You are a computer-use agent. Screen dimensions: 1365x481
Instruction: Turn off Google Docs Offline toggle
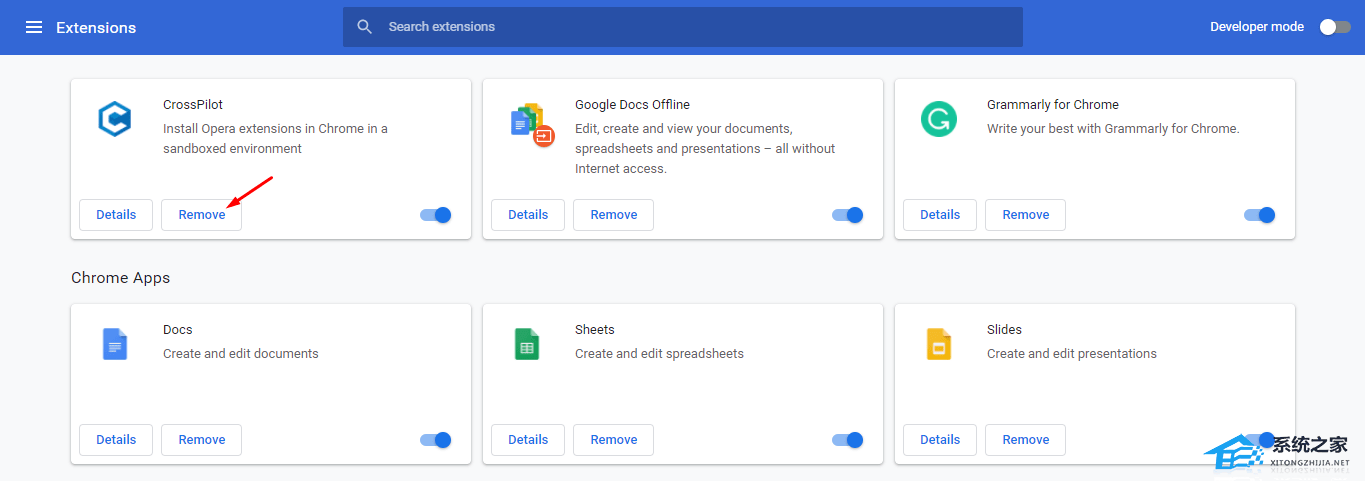point(848,215)
